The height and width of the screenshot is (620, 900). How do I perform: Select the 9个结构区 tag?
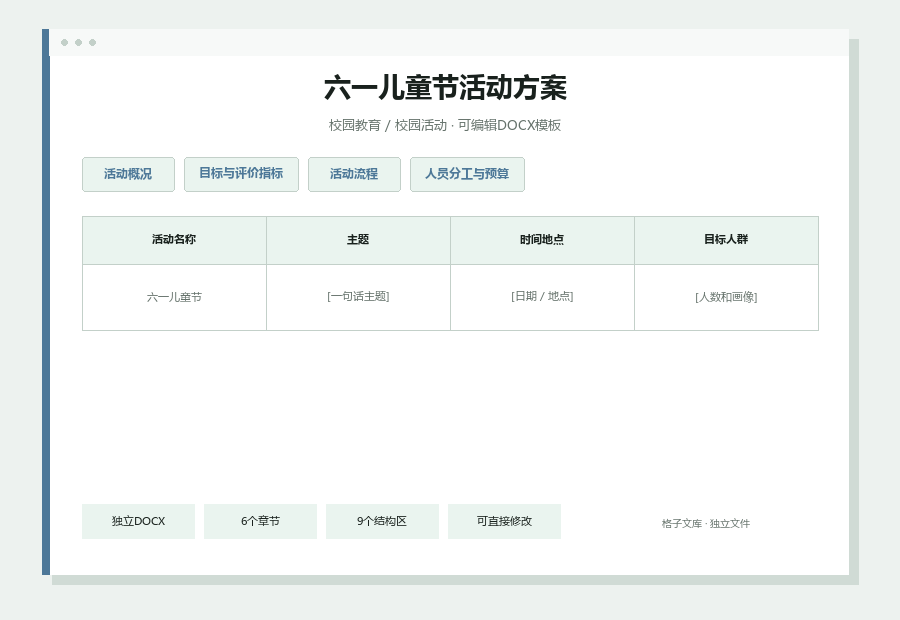[382, 521]
